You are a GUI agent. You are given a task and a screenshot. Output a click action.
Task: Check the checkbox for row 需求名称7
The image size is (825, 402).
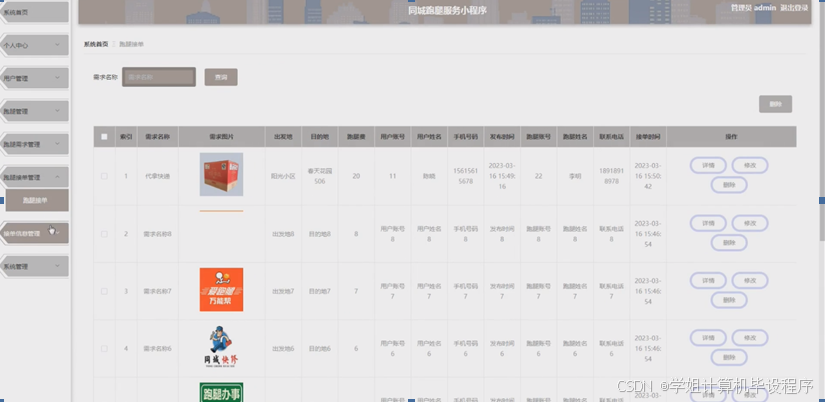pyautogui.click(x=104, y=291)
